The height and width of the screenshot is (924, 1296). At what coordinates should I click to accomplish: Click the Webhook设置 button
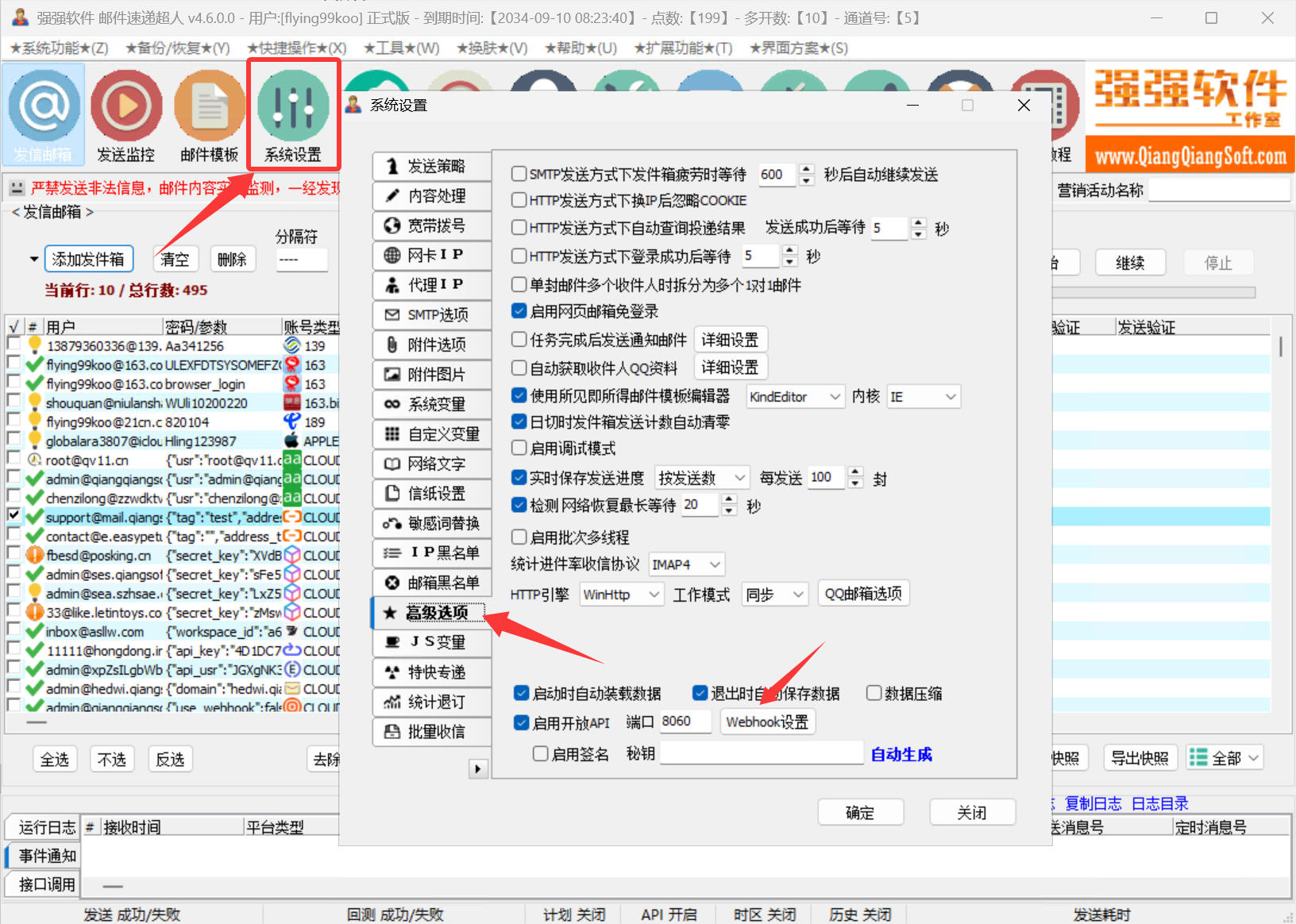click(x=767, y=722)
